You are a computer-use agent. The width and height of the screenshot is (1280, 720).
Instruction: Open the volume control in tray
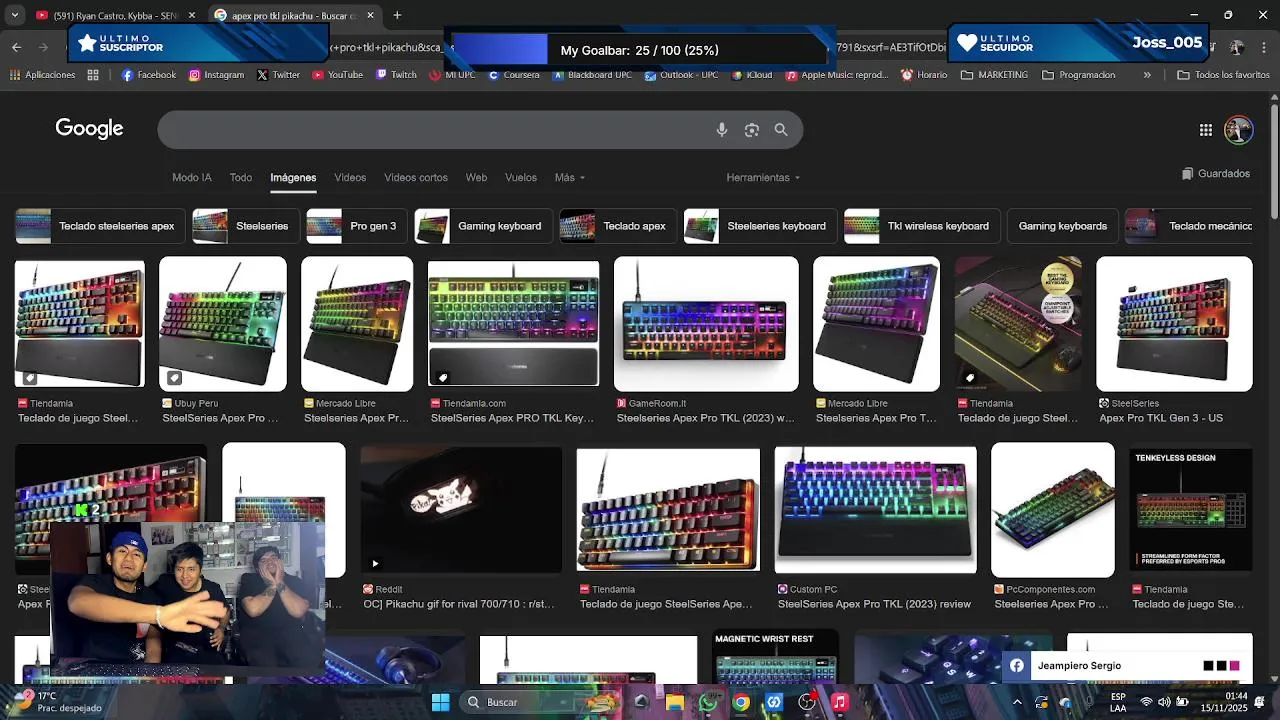pyautogui.click(x=1163, y=702)
